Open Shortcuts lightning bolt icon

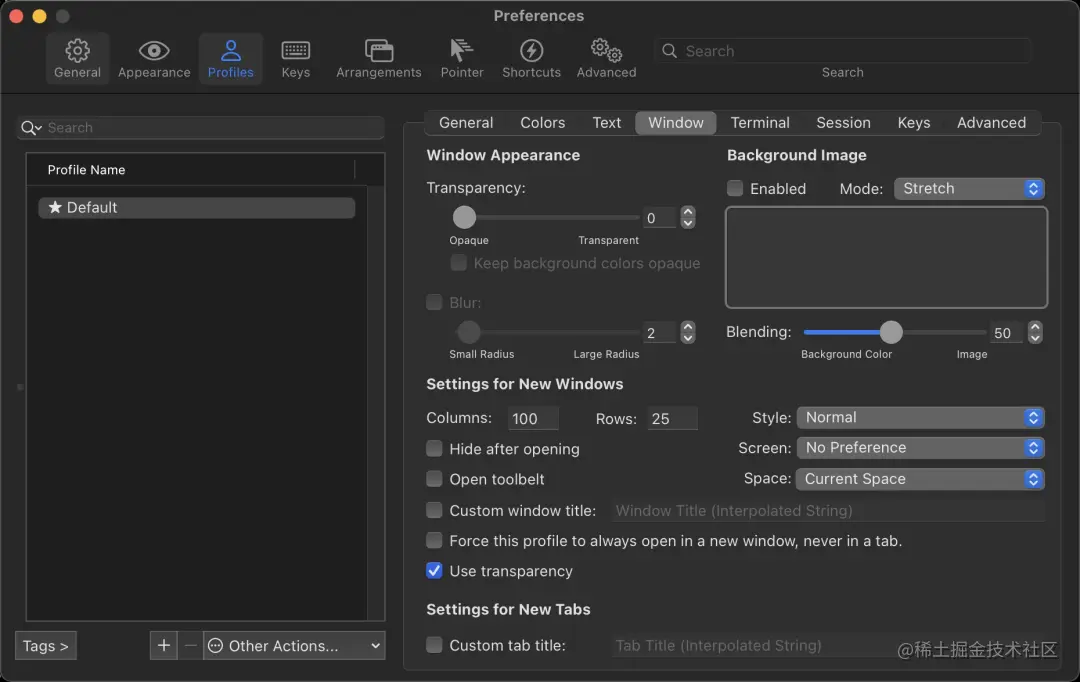point(531,50)
